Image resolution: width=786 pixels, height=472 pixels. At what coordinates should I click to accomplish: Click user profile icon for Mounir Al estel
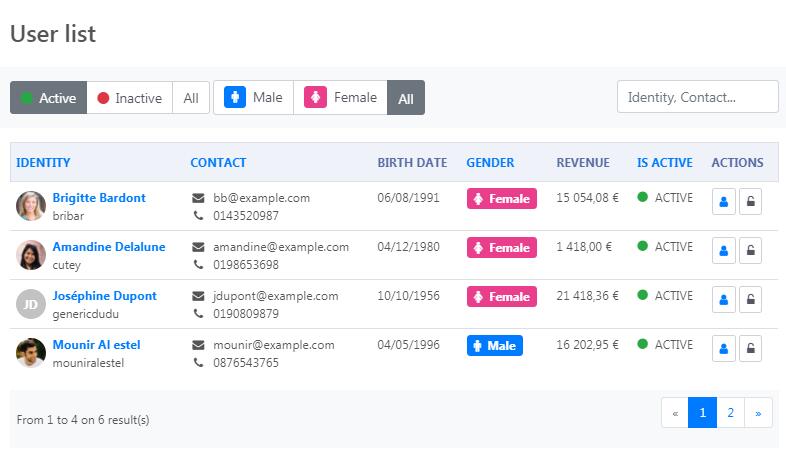724,349
